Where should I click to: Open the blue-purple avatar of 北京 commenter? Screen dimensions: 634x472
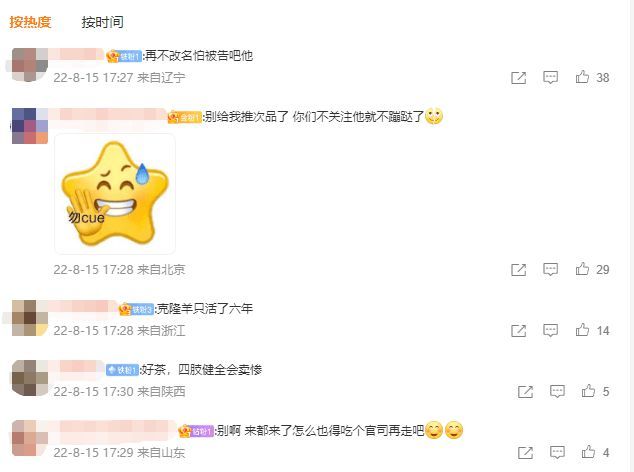point(30,126)
